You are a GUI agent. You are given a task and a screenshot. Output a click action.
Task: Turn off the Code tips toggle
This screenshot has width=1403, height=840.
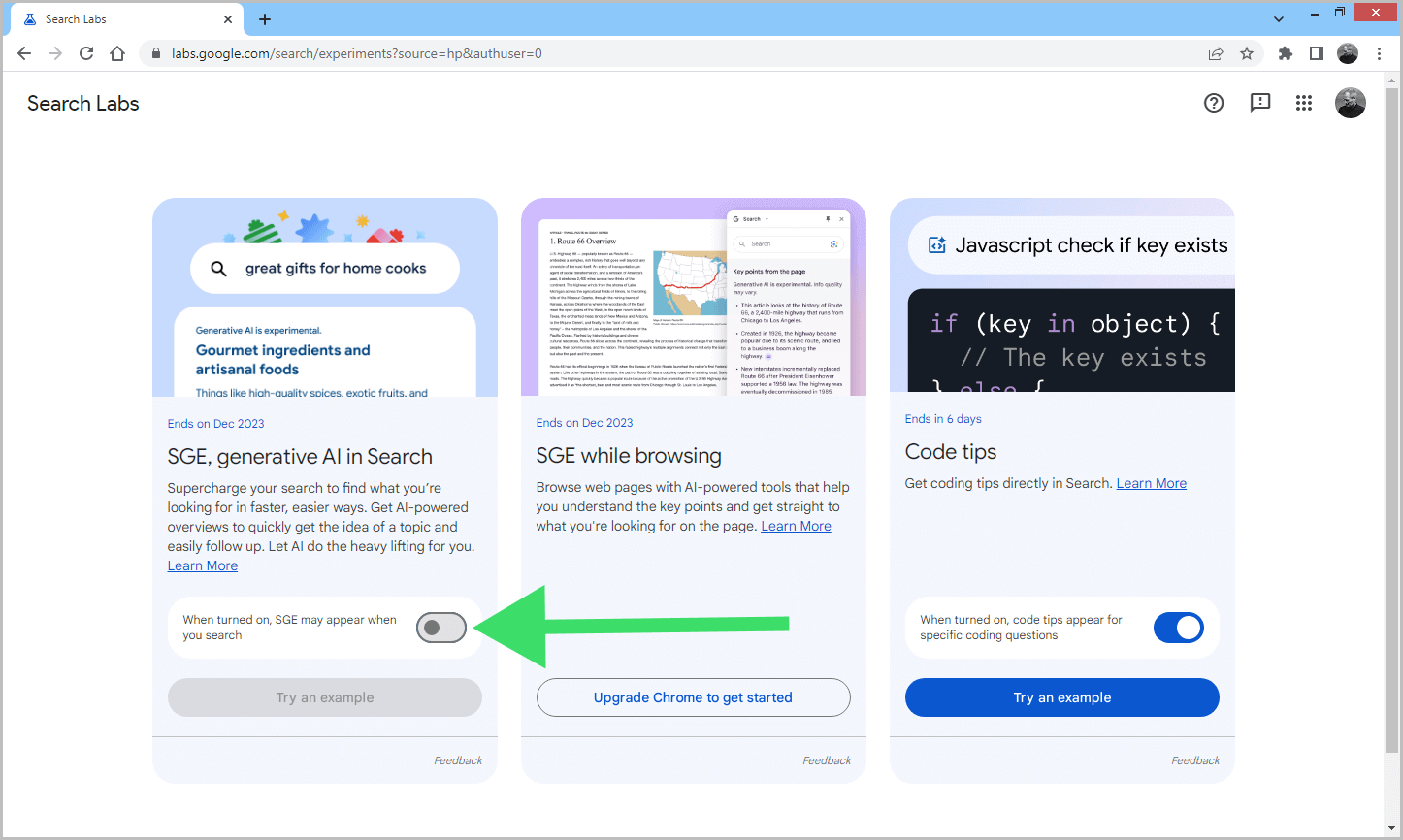point(1178,628)
